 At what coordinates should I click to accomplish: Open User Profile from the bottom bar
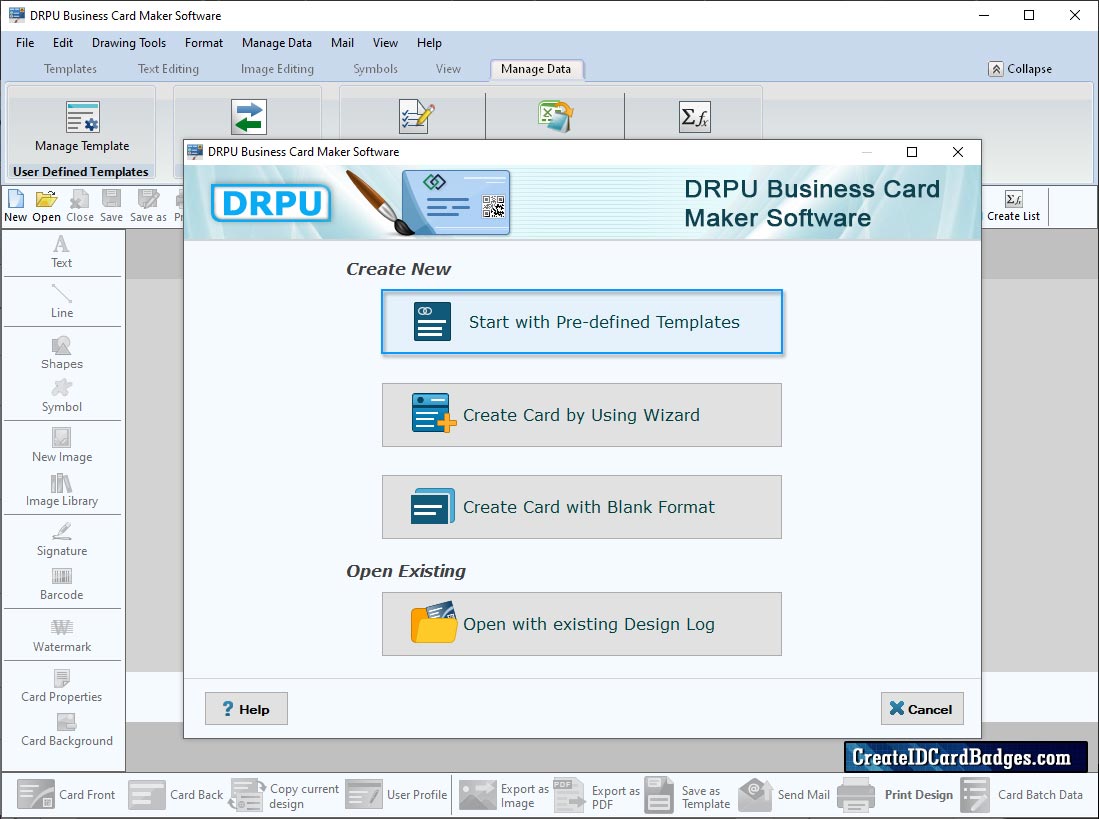(396, 795)
